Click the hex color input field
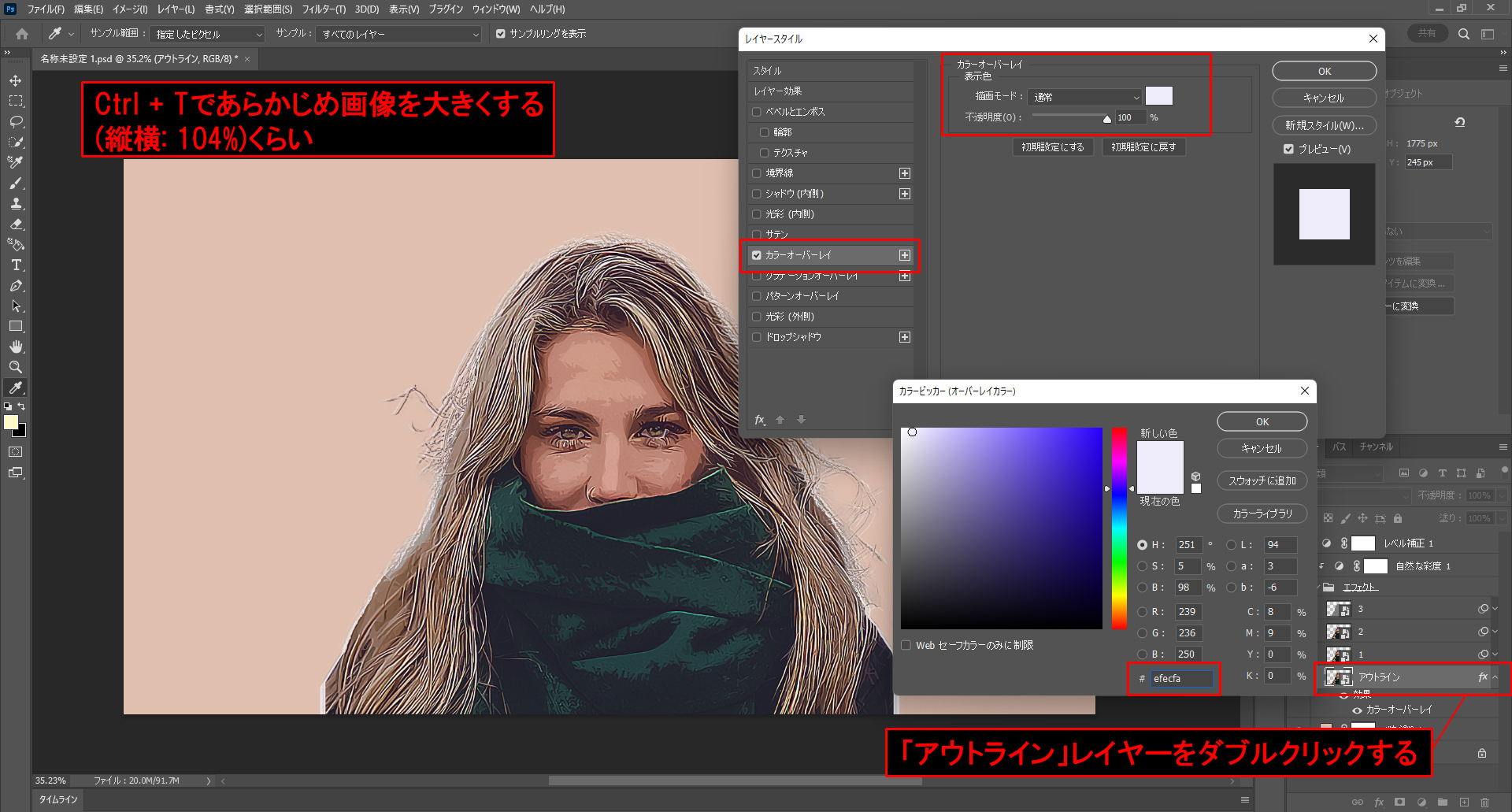The width and height of the screenshot is (1512, 812). (1181, 678)
